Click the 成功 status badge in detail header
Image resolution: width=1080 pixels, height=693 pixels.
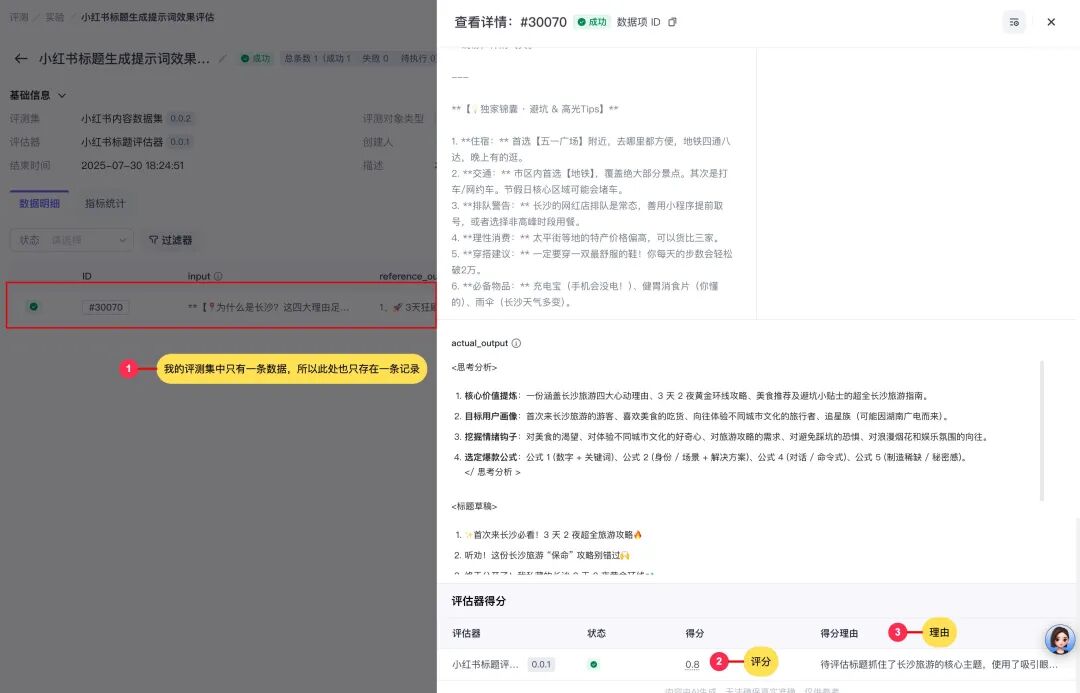click(x=592, y=22)
